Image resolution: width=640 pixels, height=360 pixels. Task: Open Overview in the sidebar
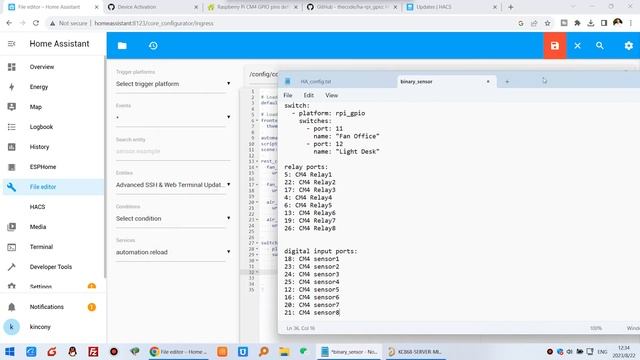tap(53, 67)
